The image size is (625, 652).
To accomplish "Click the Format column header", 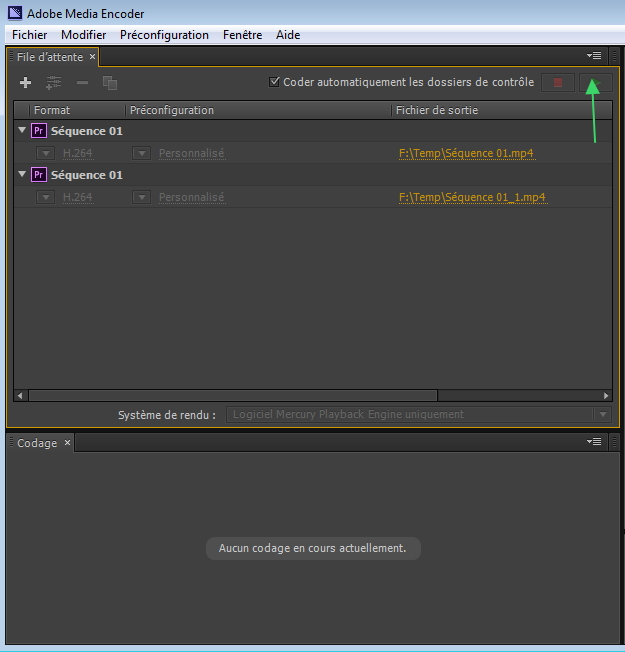I will click(x=77, y=110).
